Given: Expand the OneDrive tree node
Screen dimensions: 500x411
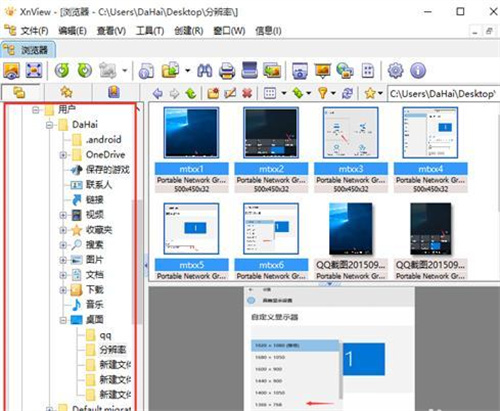Looking at the screenshot, I should click(x=63, y=155).
